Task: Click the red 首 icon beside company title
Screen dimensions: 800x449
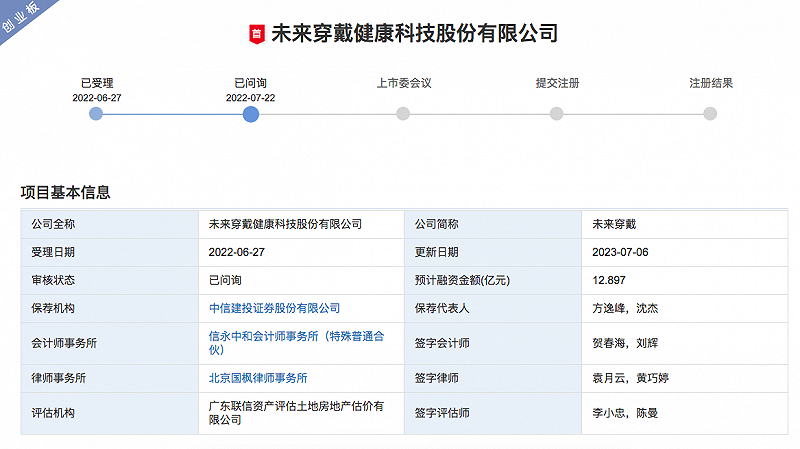Action: tap(256, 34)
